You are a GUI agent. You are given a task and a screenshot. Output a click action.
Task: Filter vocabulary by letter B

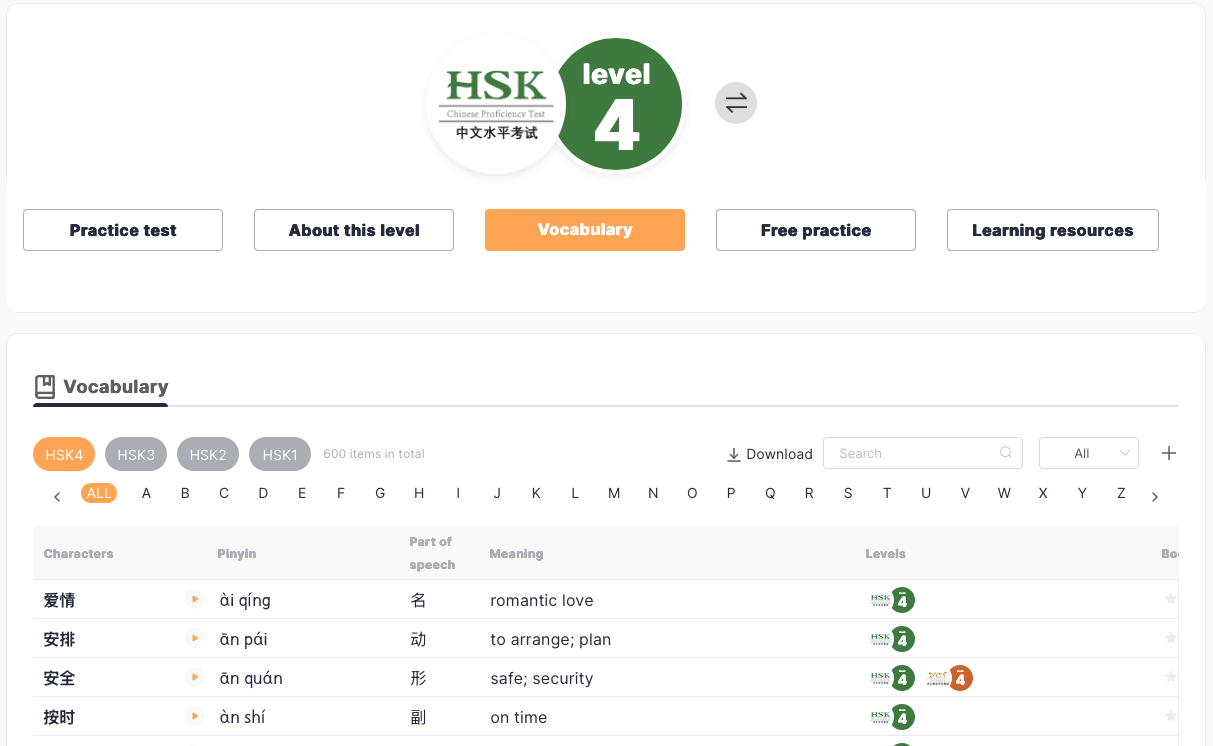pos(185,493)
